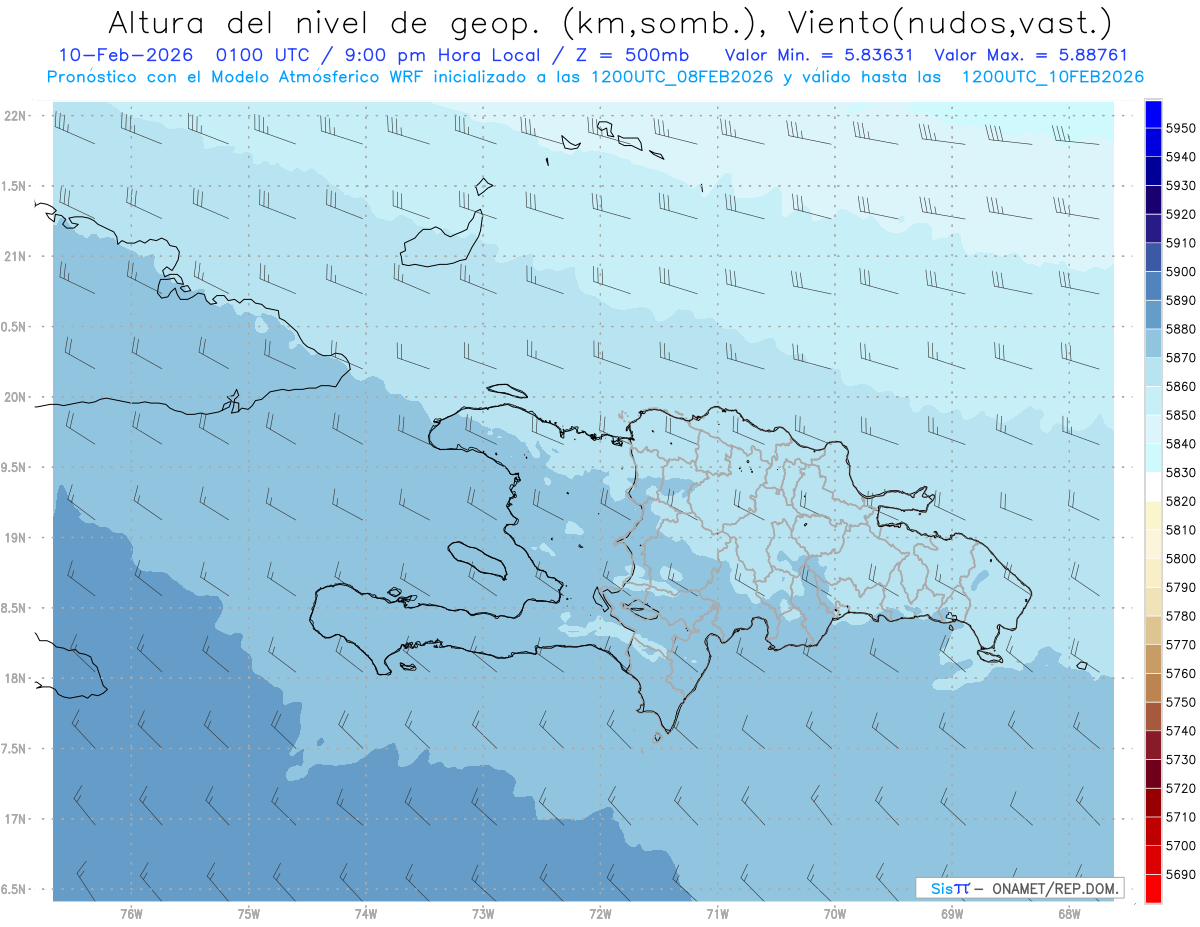Screen dimensions: 1200x927
Task: Click the '5800' color scale value
Action: (1181, 558)
